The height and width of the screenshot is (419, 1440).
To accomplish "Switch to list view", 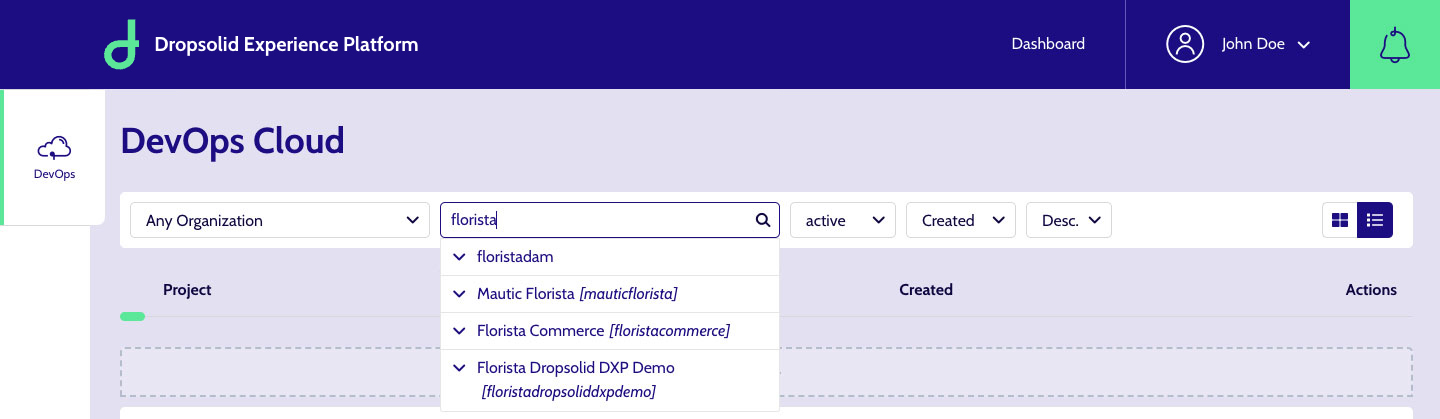I will click(x=1375, y=220).
